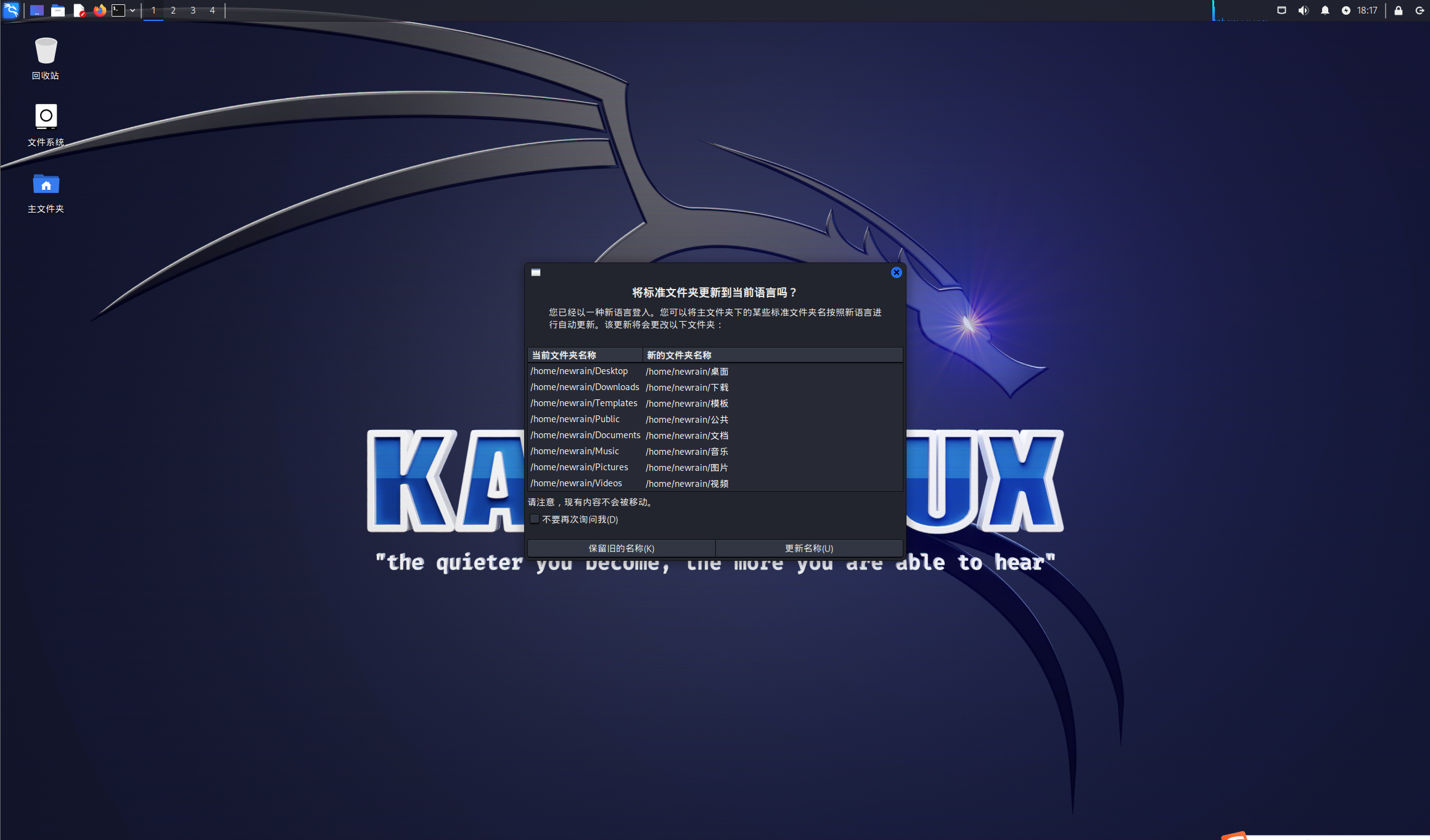Click the CPU graph monitor in the panel

point(1241,10)
